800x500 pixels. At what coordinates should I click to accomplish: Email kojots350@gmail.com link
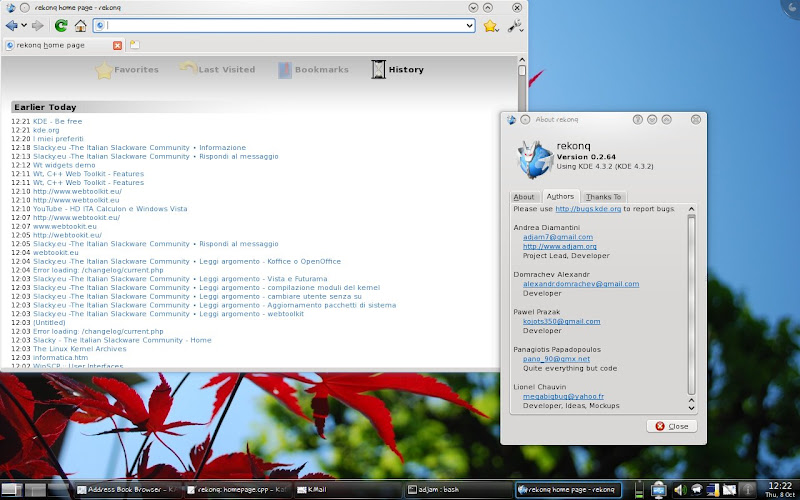561,321
